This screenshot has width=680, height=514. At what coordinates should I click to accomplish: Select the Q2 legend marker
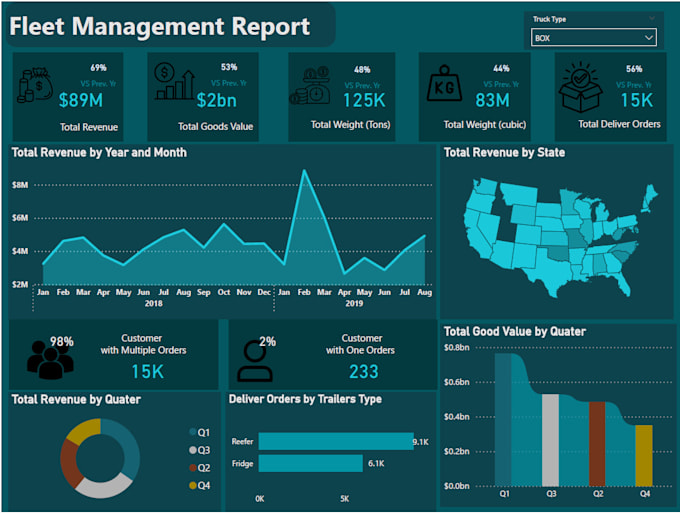click(x=193, y=468)
